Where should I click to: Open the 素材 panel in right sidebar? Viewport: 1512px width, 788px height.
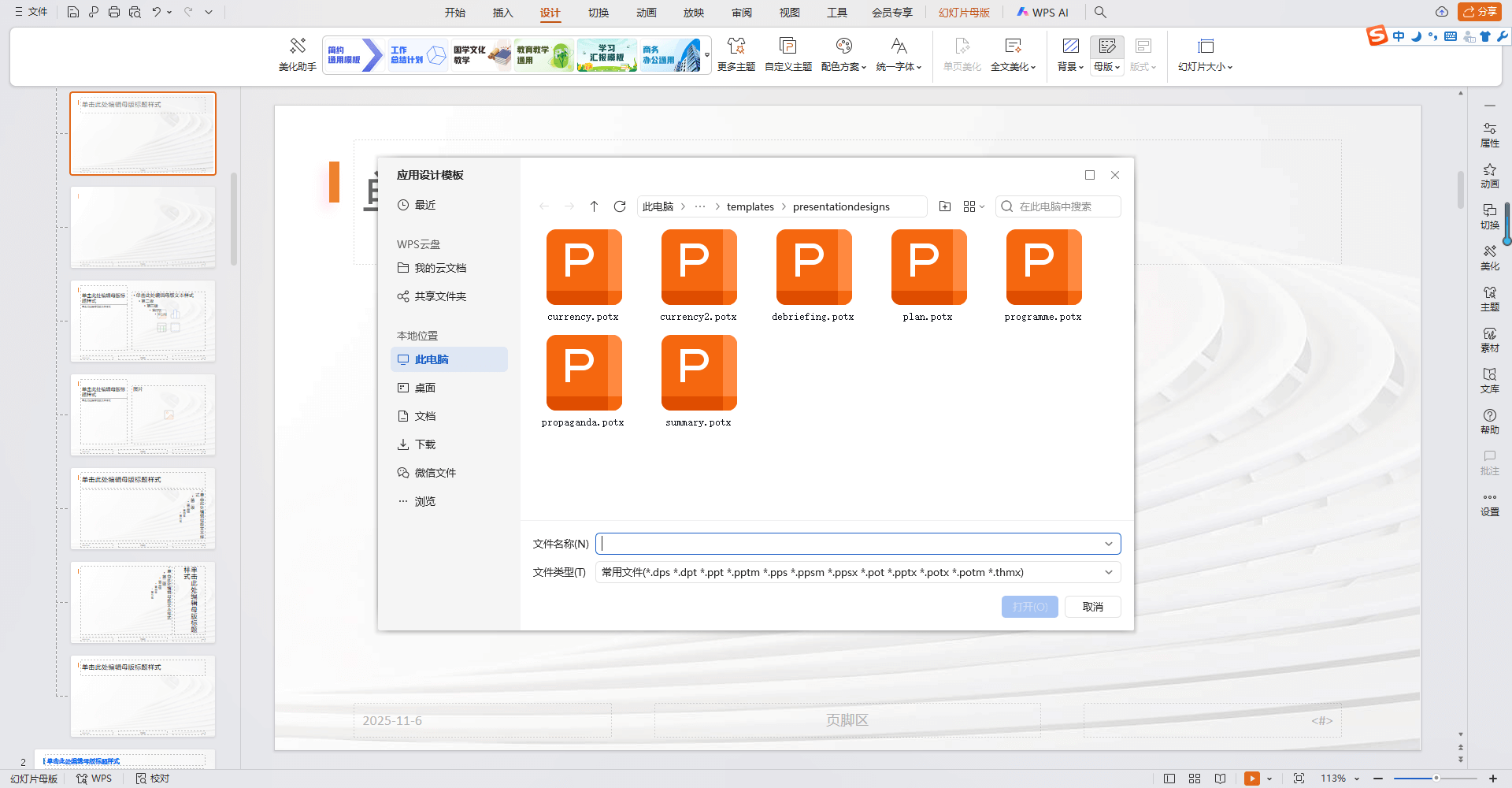point(1489,340)
